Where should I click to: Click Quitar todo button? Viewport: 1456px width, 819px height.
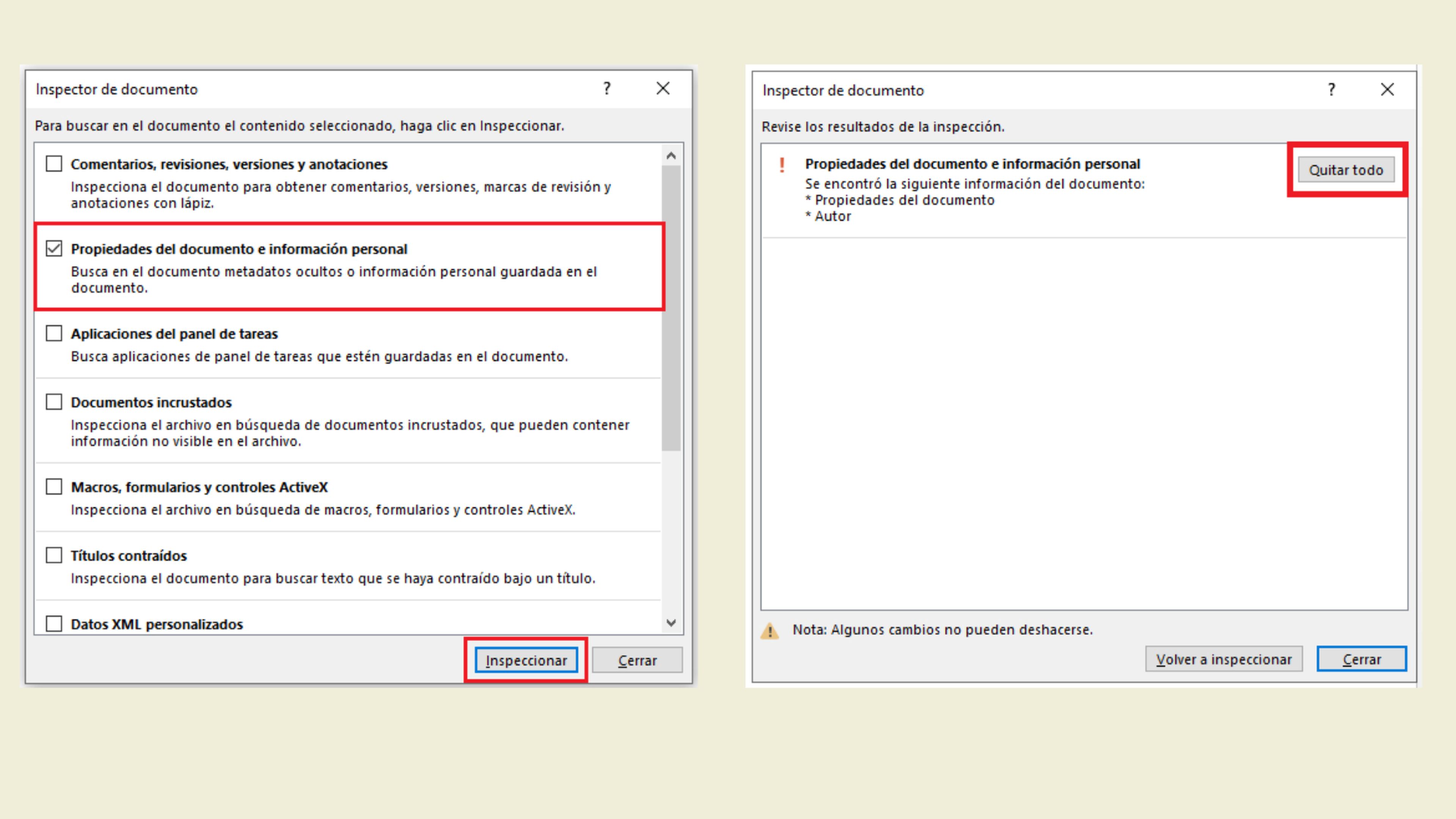click(x=1346, y=169)
